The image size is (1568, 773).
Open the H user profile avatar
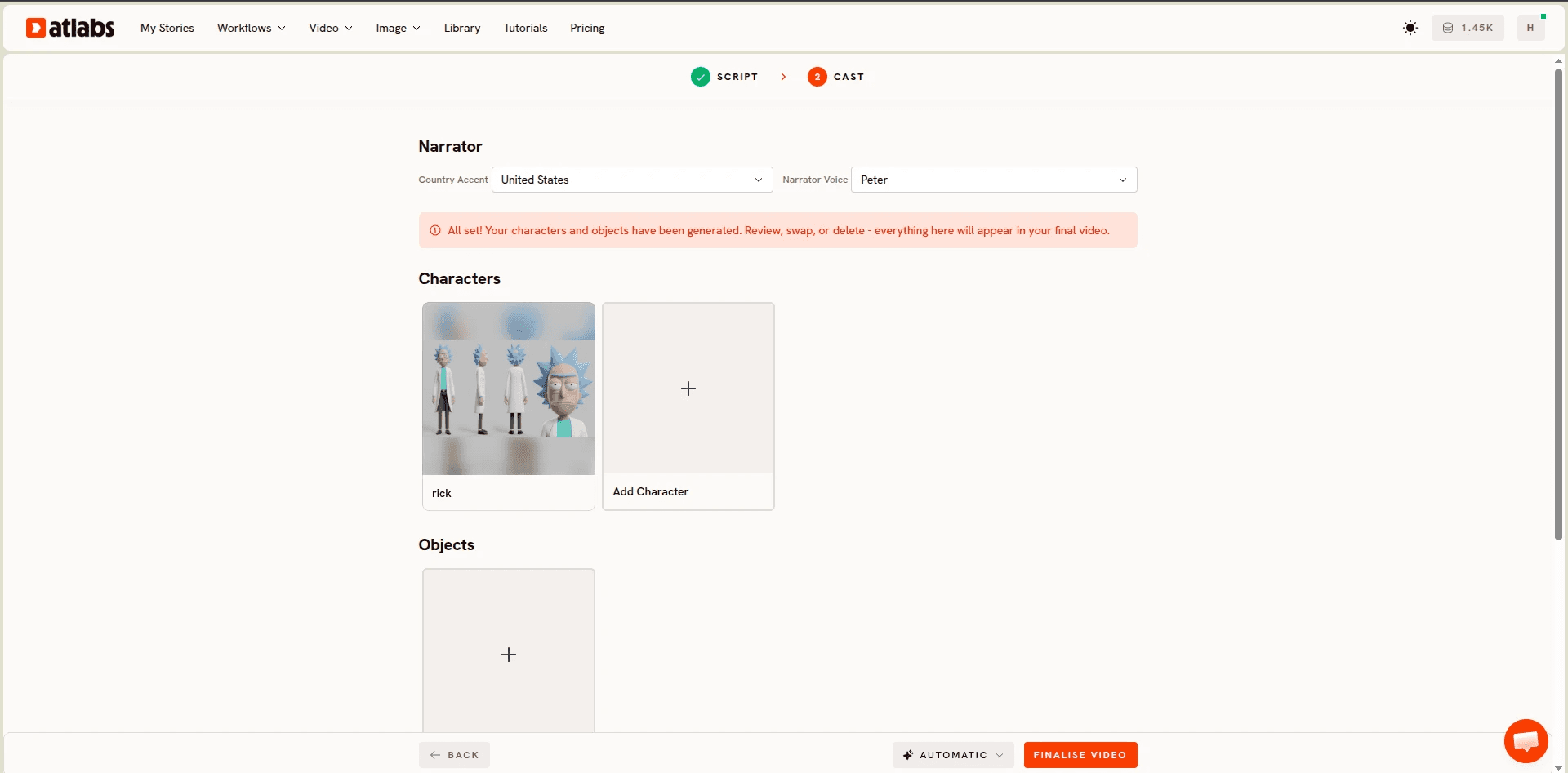(x=1530, y=28)
